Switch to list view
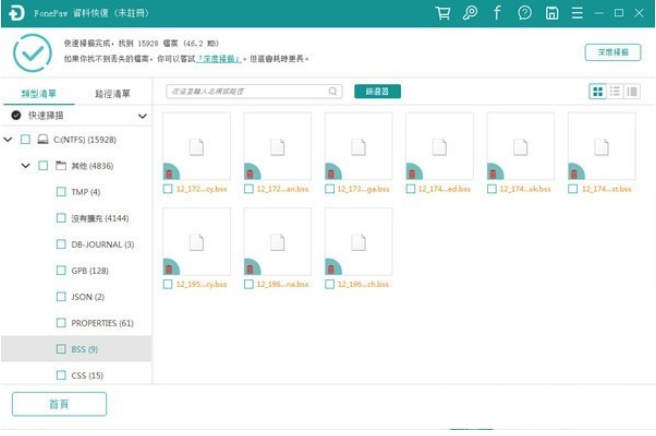 click(x=615, y=91)
